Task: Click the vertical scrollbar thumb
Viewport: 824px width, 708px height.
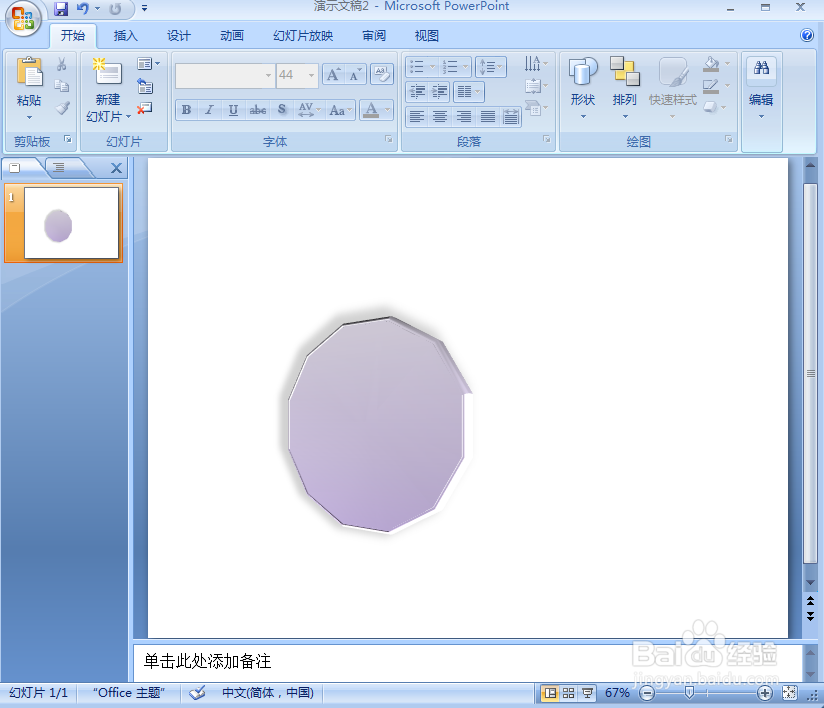Action: pyautogui.click(x=810, y=373)
